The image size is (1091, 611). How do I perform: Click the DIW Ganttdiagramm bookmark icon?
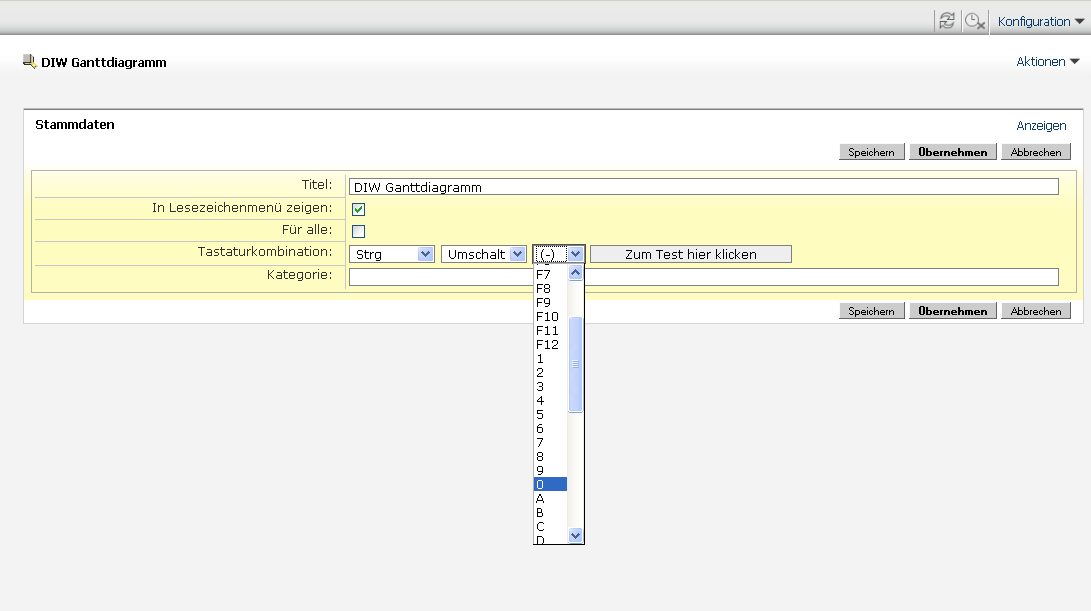tap(29, 62)
